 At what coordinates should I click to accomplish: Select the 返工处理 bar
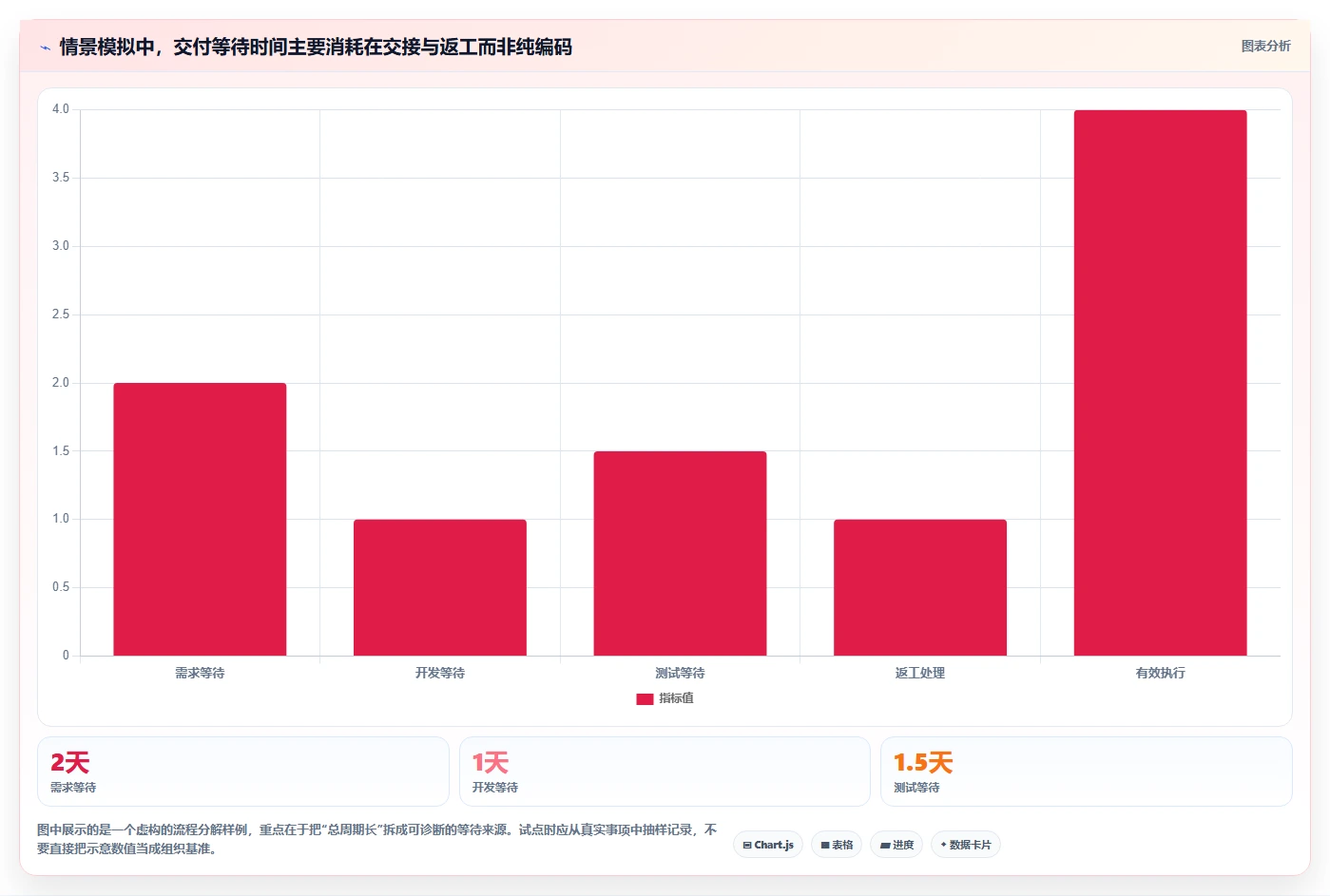[x=920, y=587]
